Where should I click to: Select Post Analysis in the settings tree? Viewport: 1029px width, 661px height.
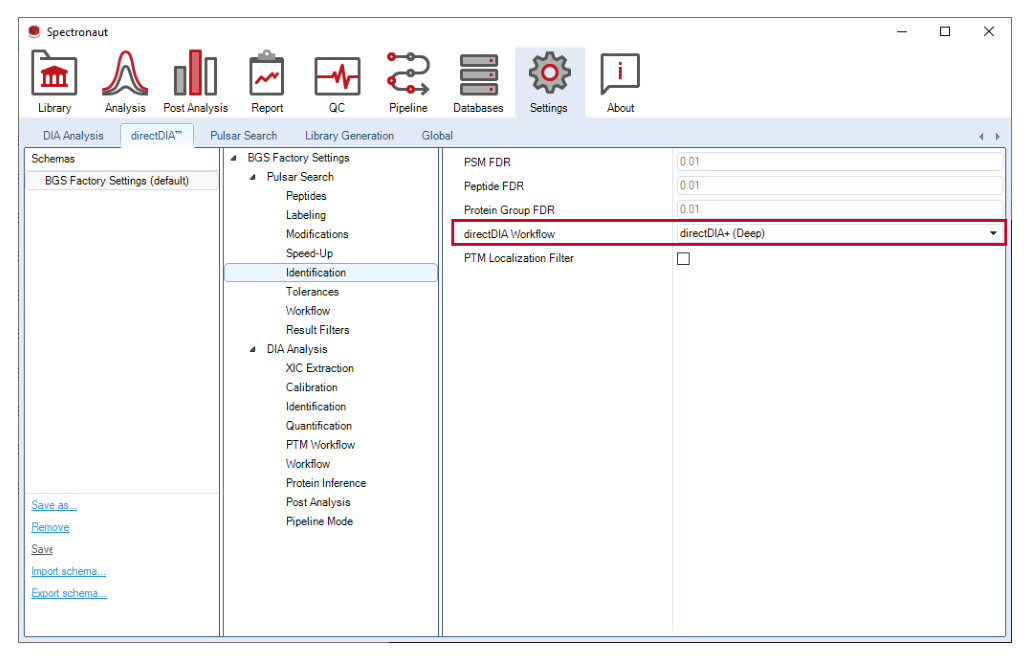318,502
